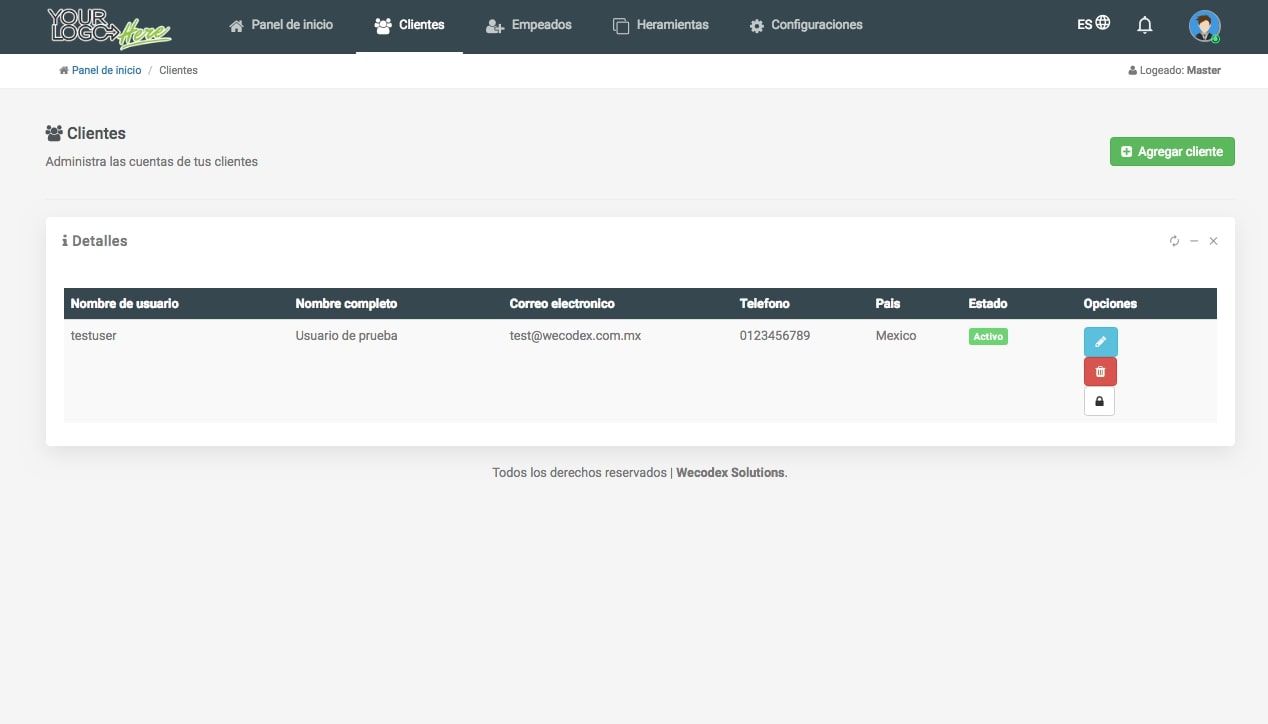The image size is (1268, 724).
Task: Close the Detalles panel
Action: (x=1213, y=241)
